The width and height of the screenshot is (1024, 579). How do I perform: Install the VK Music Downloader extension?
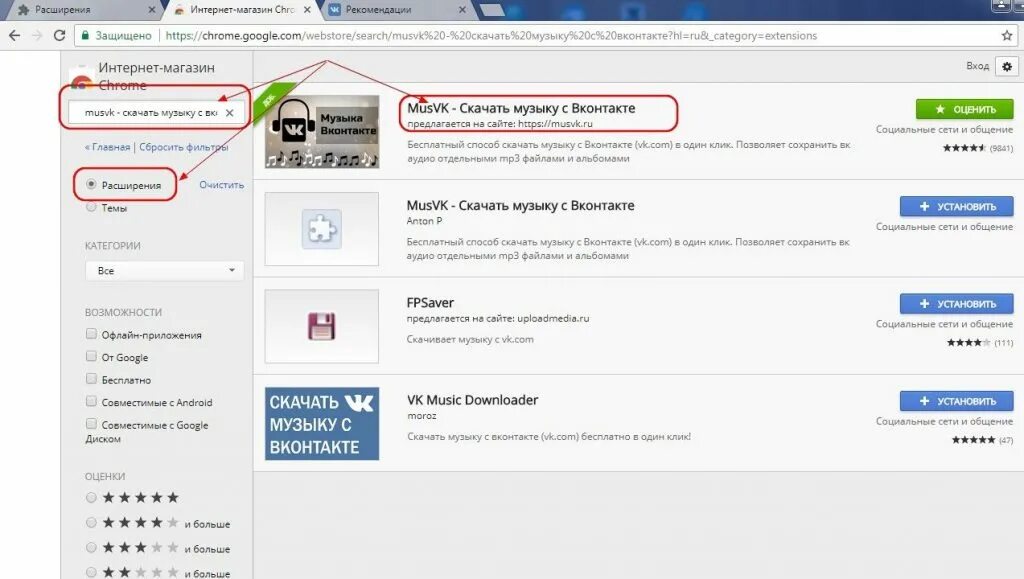pyautogui.click(x=957, y=401)
